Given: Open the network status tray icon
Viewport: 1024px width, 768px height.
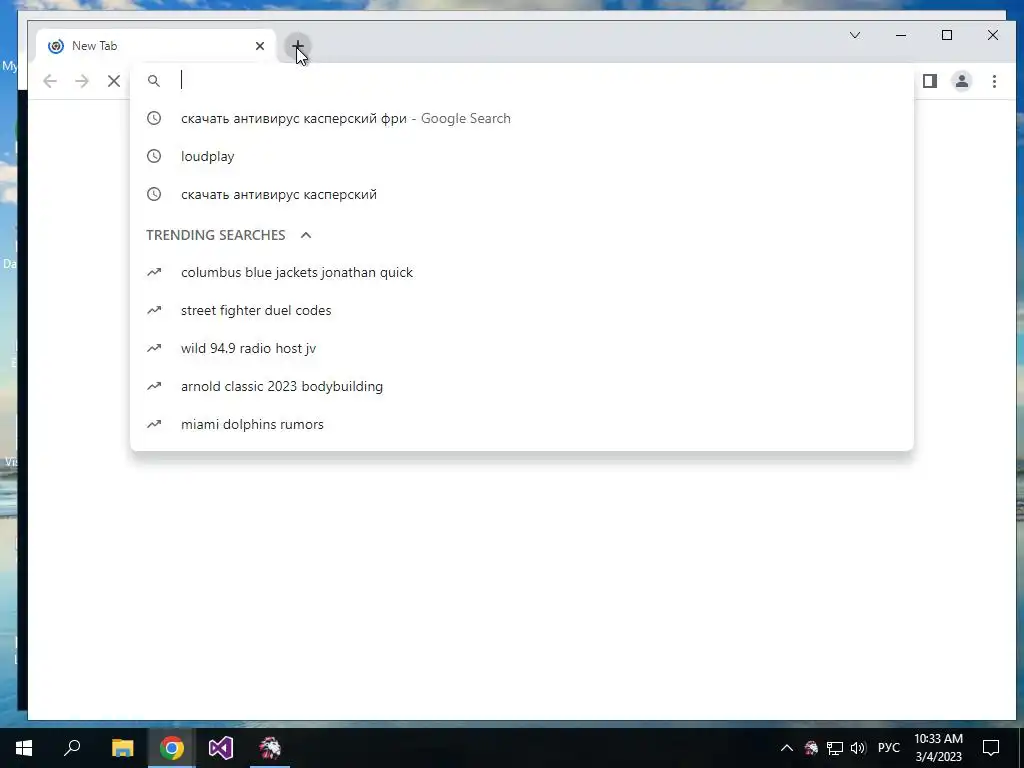Looking at the screenshot, I should (835, 748).
